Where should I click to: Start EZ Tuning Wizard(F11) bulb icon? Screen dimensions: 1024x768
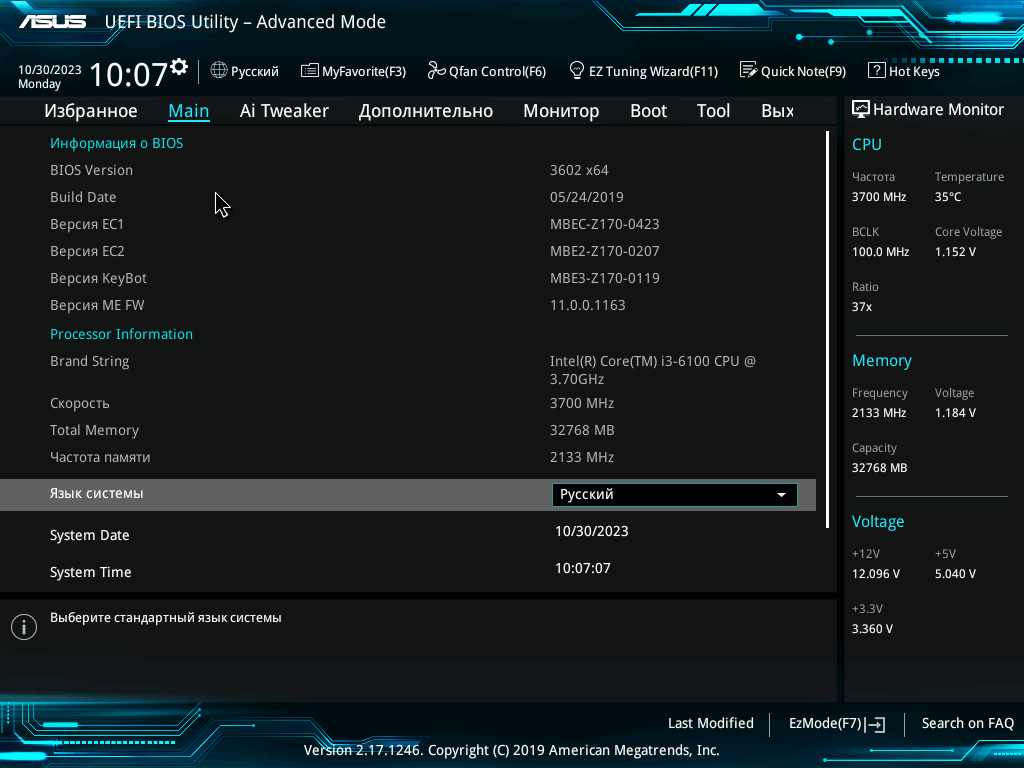click(x=577, y=70)
